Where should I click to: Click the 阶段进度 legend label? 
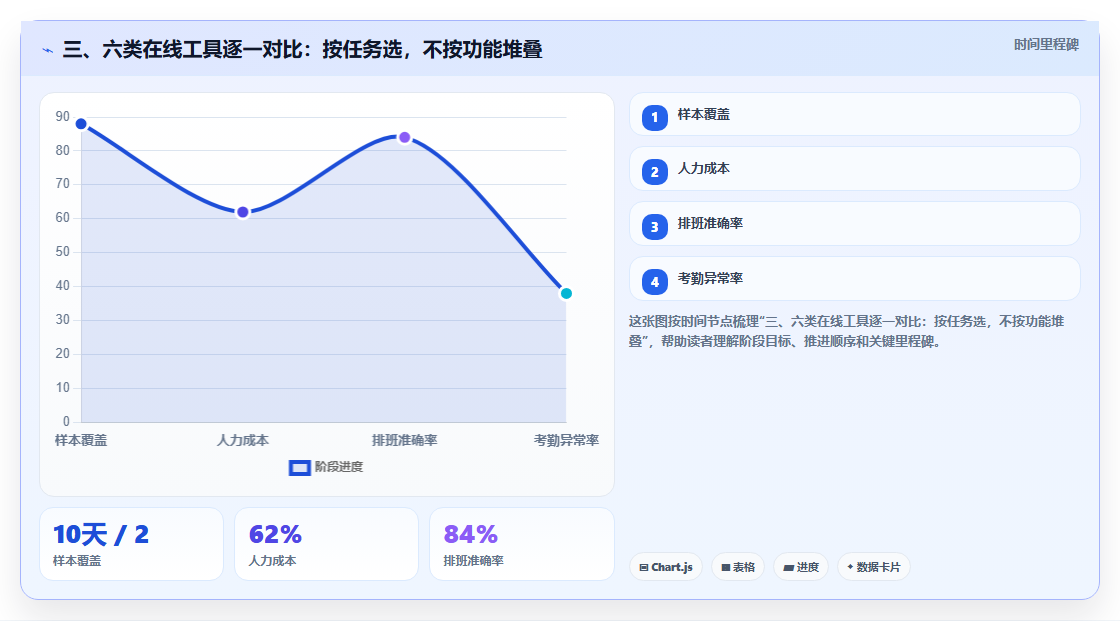pos(339,467)
